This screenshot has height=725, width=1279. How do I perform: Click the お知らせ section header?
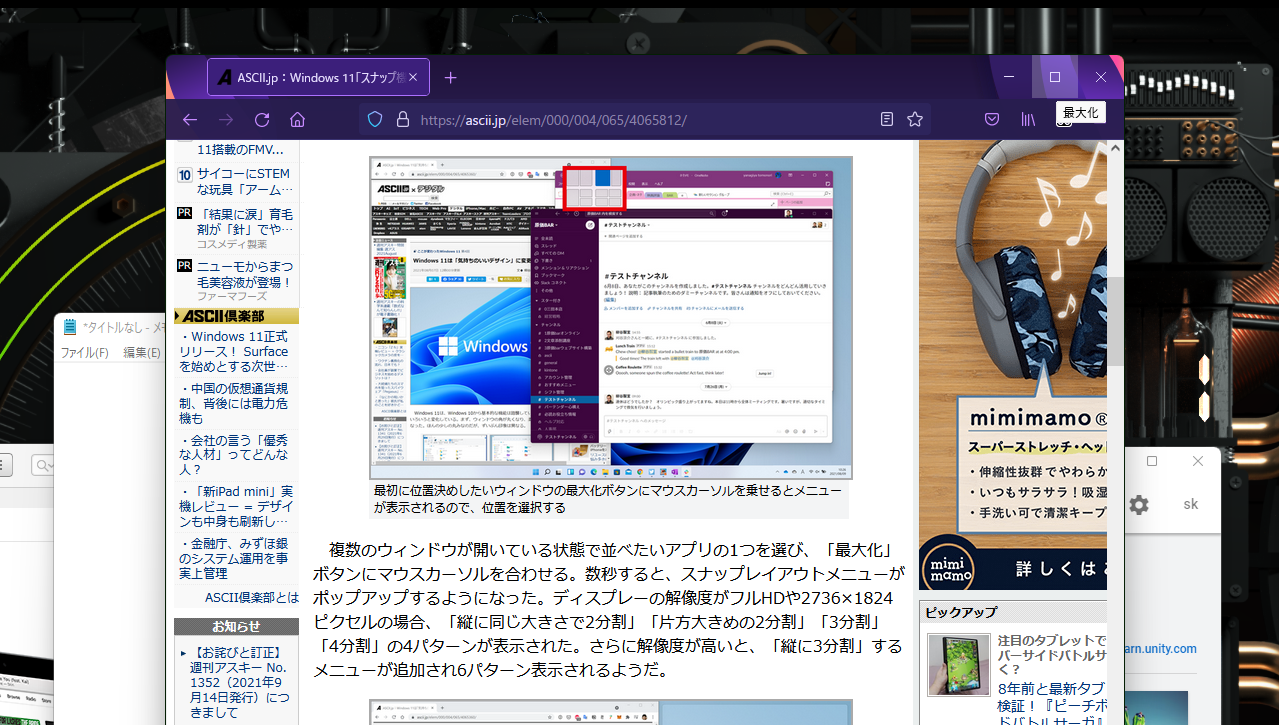(x=237, y=626)
